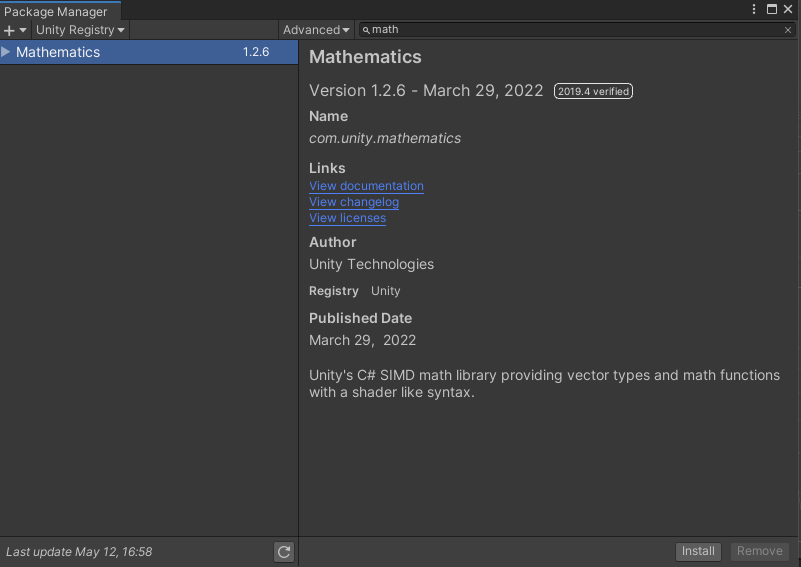Open the View licenses link
The image size is (801, 567).
[347, 218]
